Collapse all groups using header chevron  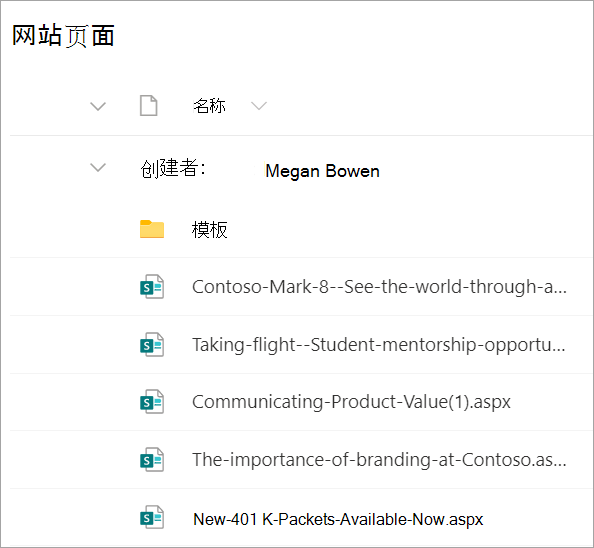point(98,106)
